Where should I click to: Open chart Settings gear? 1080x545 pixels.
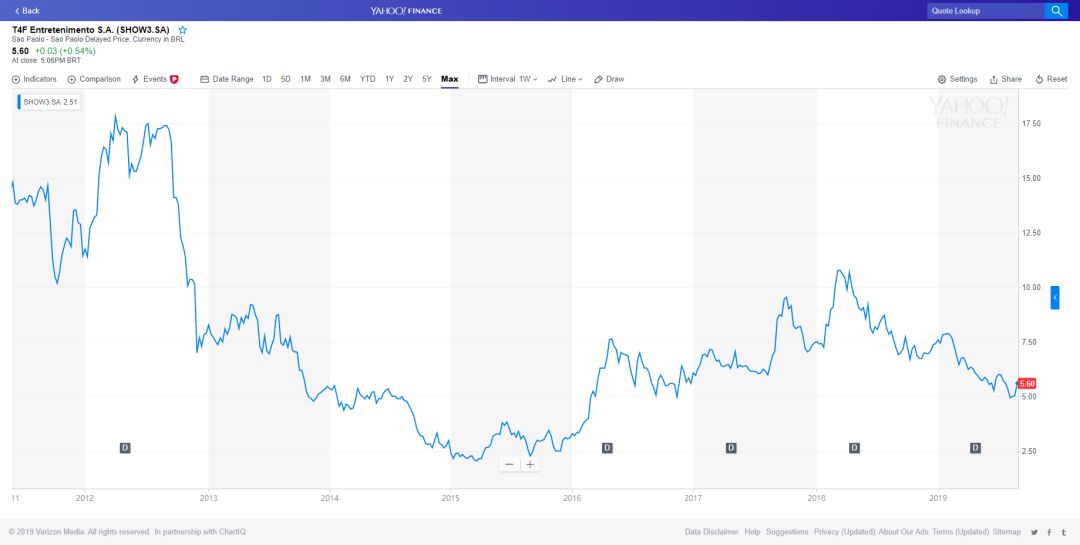point(957,79)
